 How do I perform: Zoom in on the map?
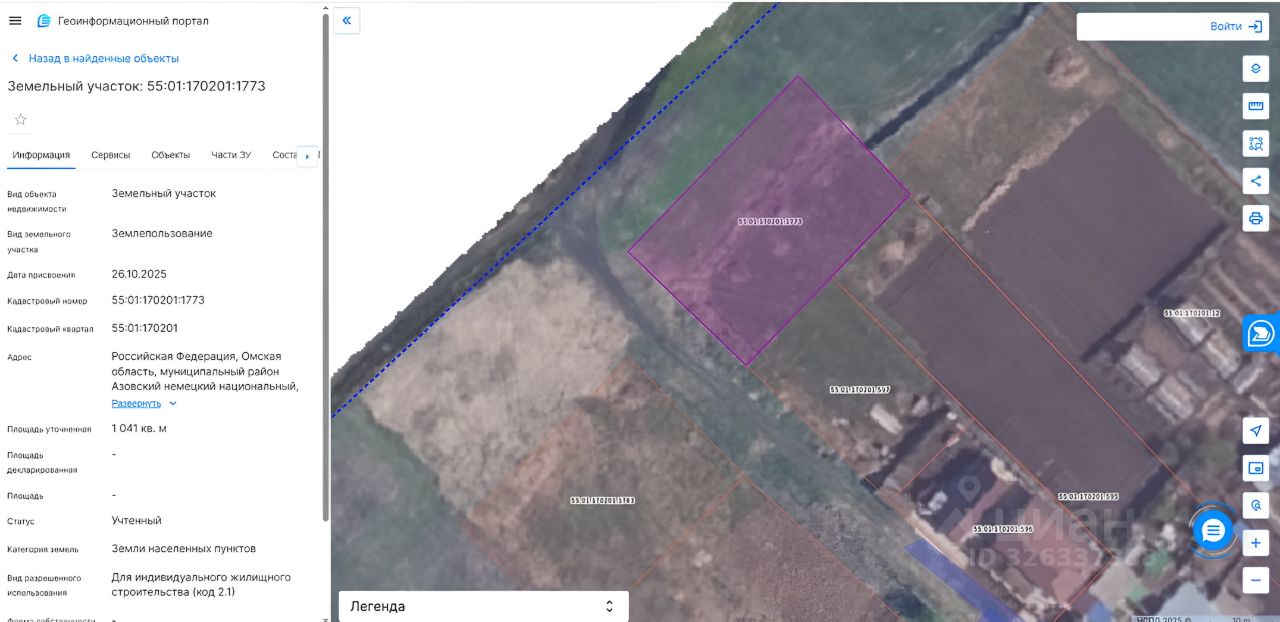click(1255, 543)
